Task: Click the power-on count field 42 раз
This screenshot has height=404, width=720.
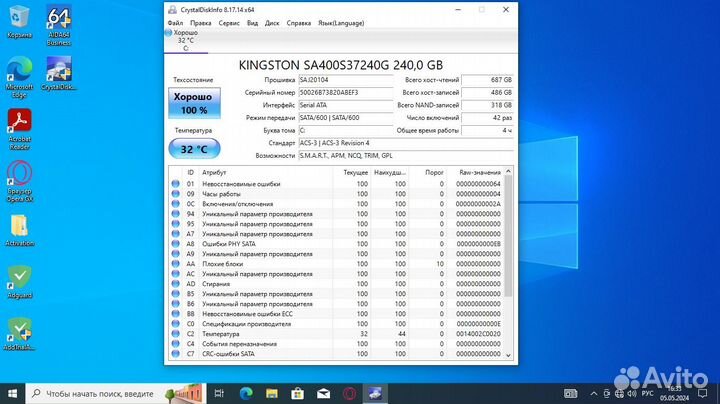Action: pos(487,118)
